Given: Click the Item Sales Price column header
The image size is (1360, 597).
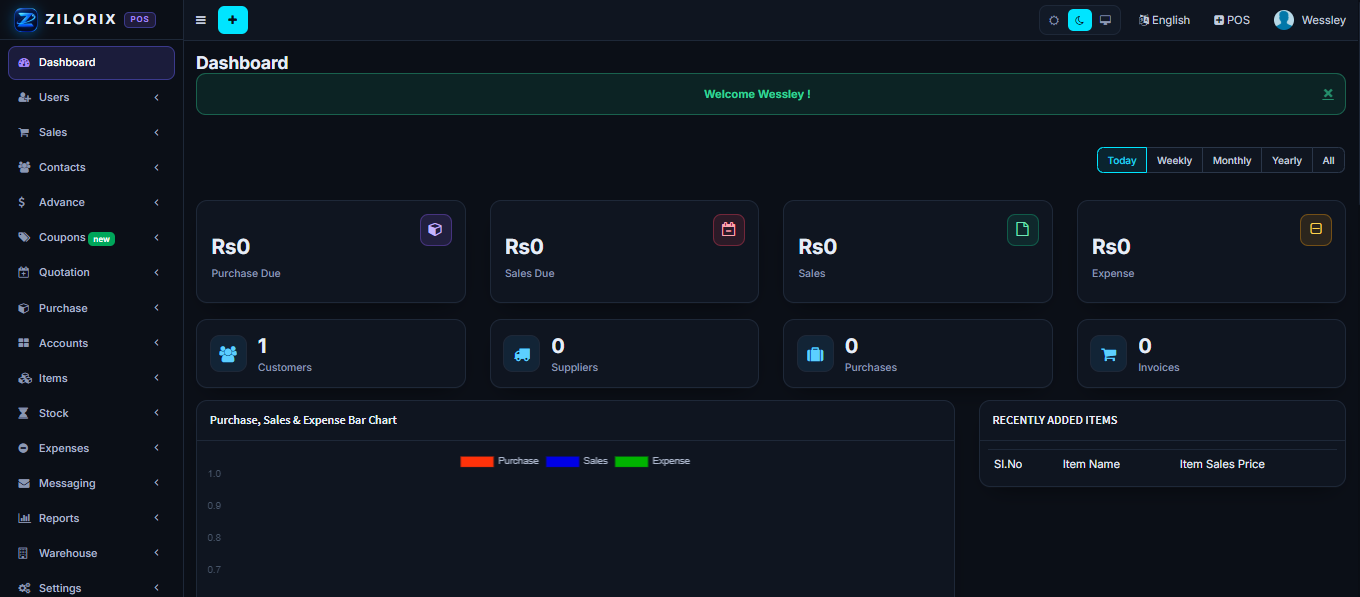Looking at the screenshot, I should coord(1222,464).
